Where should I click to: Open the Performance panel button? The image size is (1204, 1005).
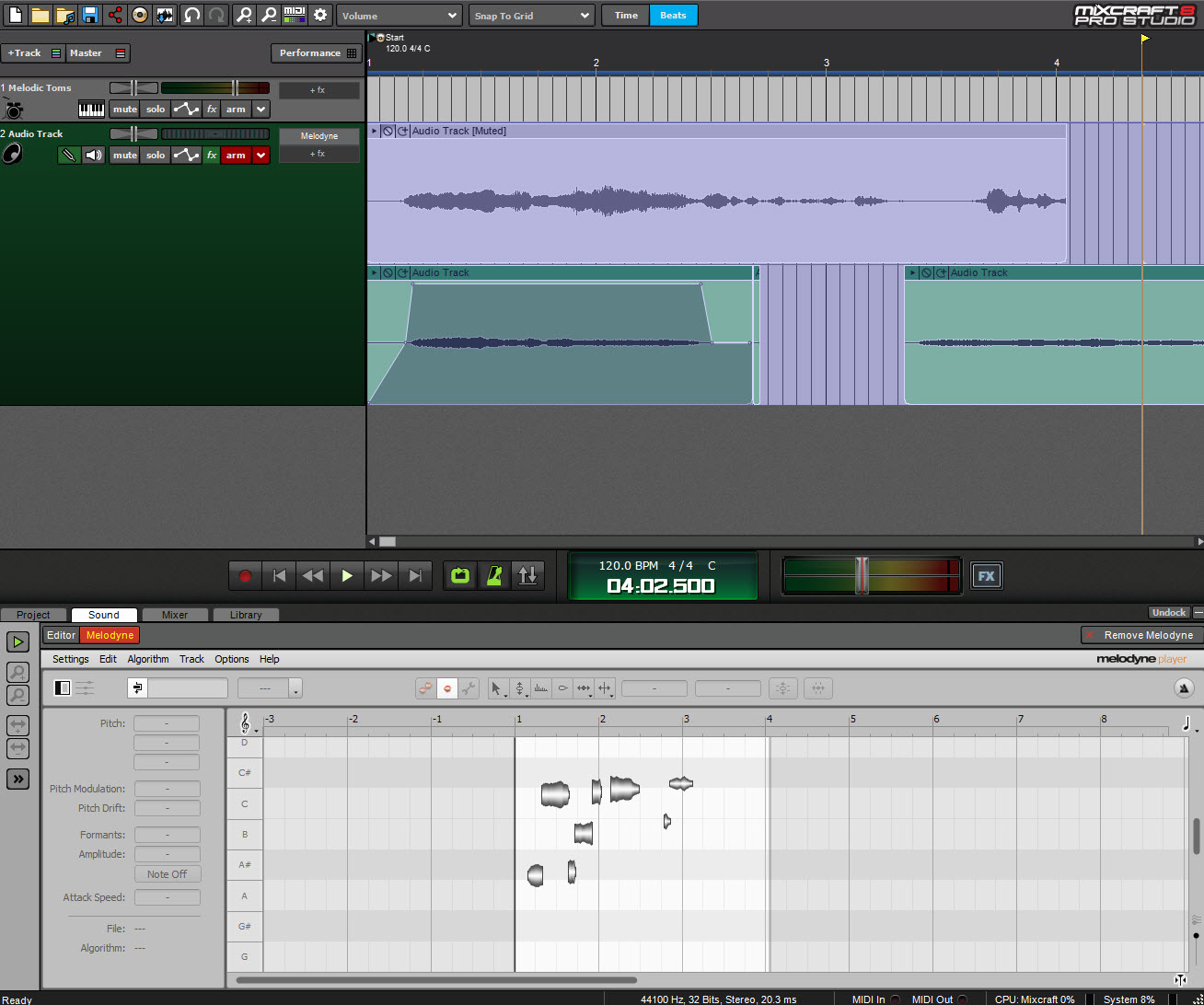click(x=316, y=53)
